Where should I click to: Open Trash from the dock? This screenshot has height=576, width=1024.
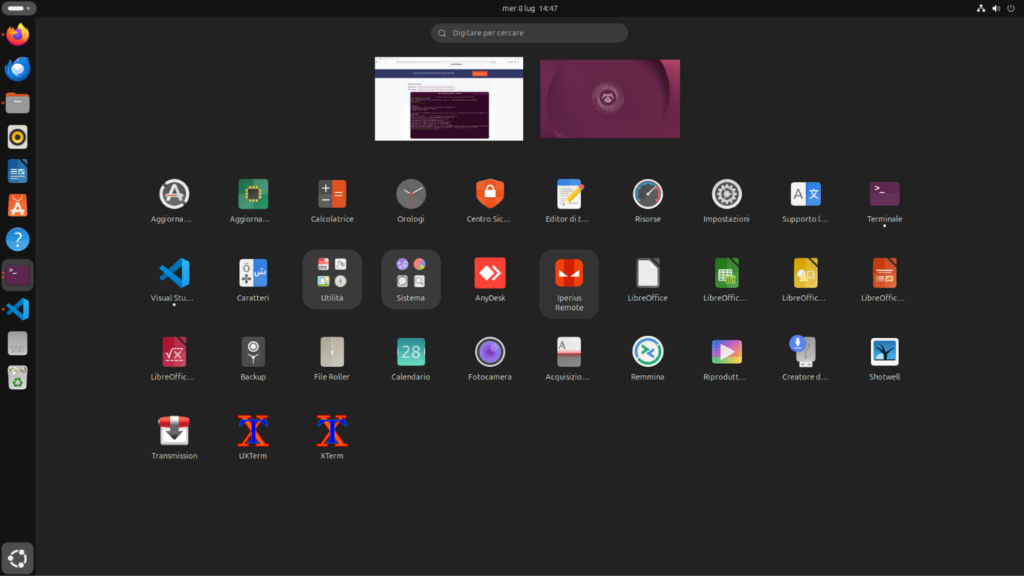coord(18,377)
